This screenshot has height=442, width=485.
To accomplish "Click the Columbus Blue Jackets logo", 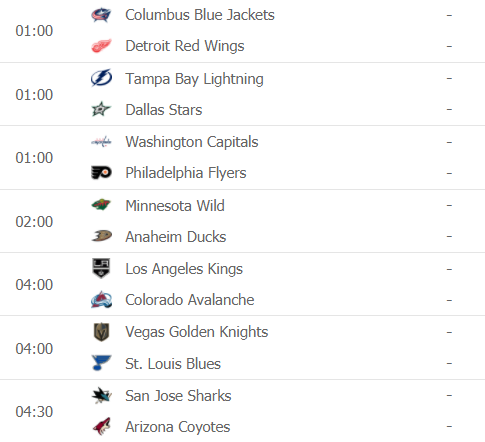I will [x=101, y=15].
